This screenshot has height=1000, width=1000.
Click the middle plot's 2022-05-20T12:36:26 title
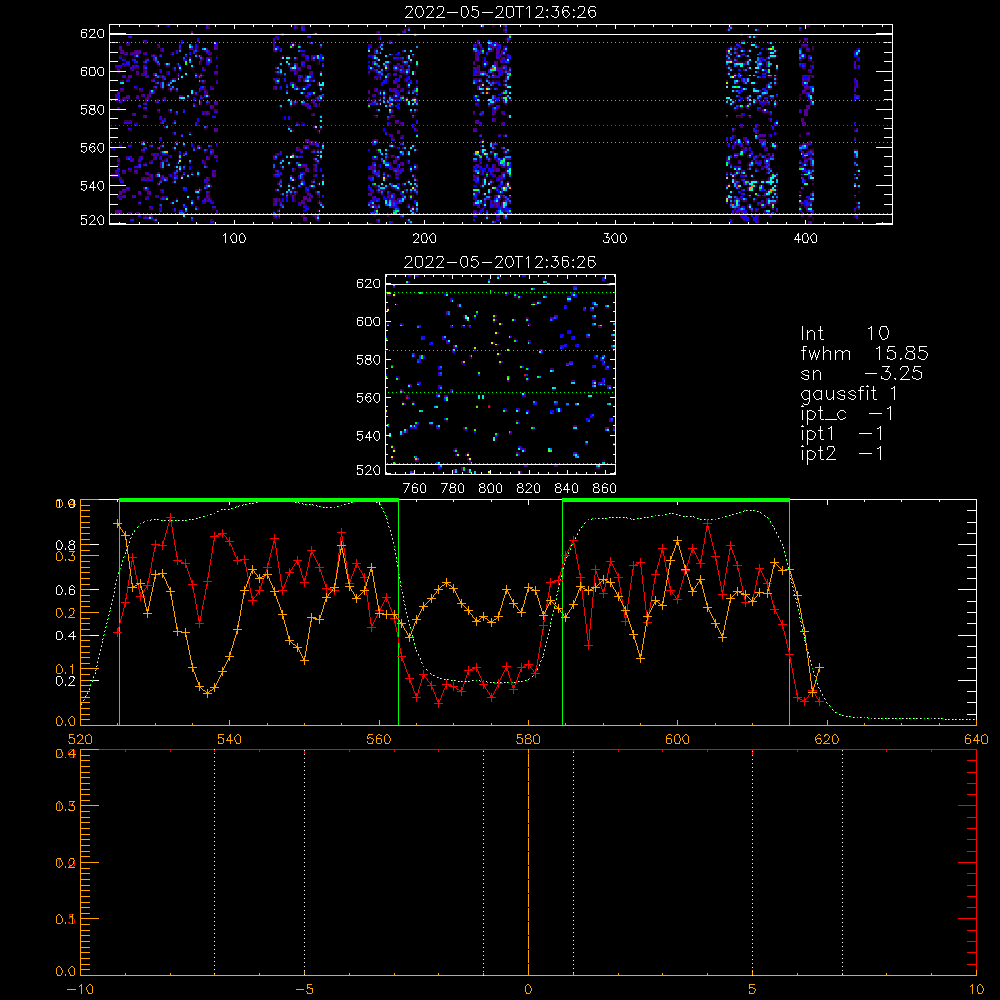[501, 262]
